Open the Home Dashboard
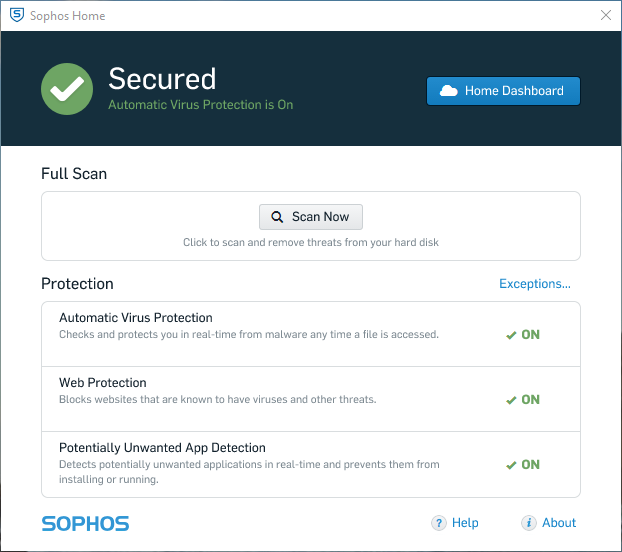Screen dimensions: 622x552 click(503, 91)
